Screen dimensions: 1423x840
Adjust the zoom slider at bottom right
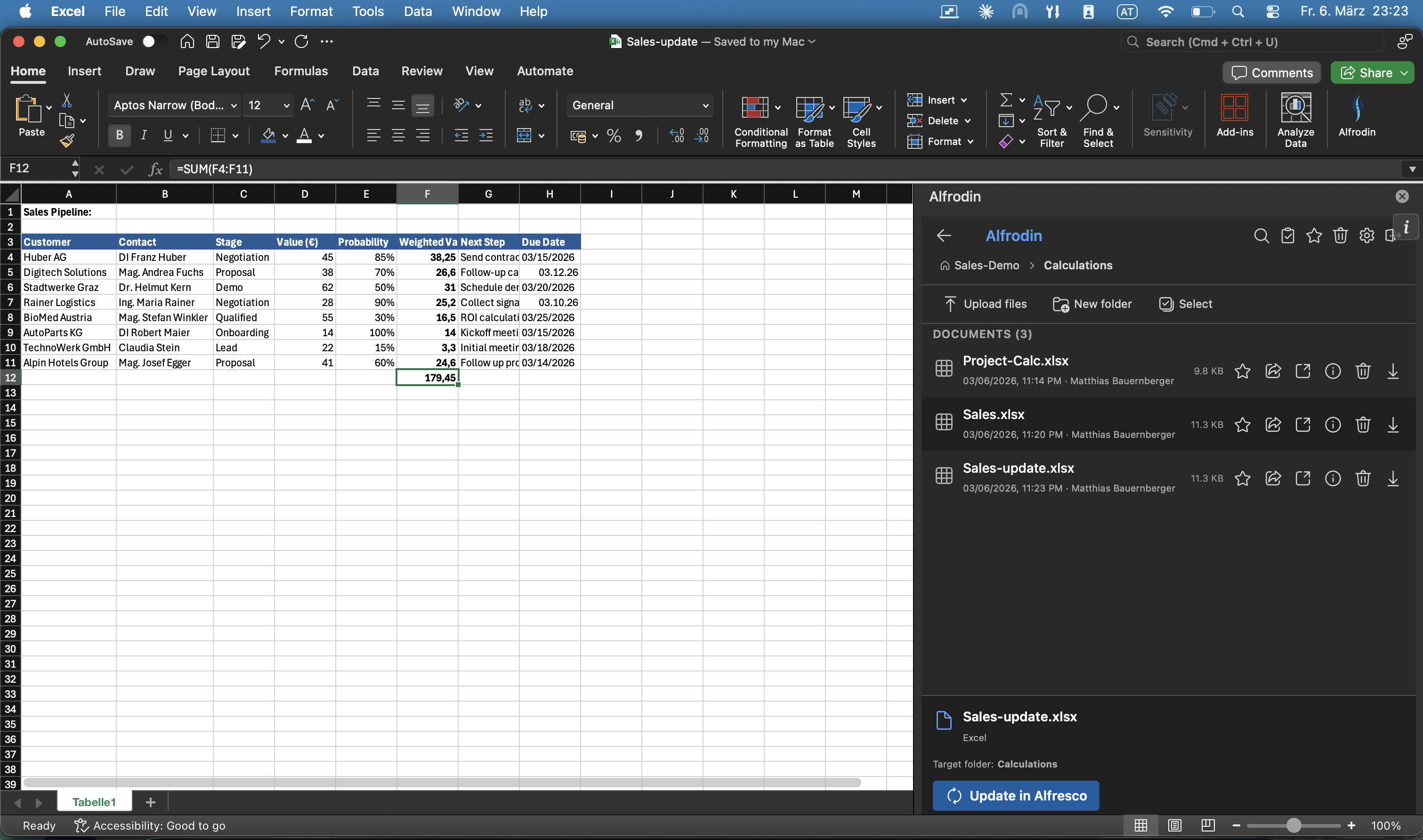click(1294, 825)
